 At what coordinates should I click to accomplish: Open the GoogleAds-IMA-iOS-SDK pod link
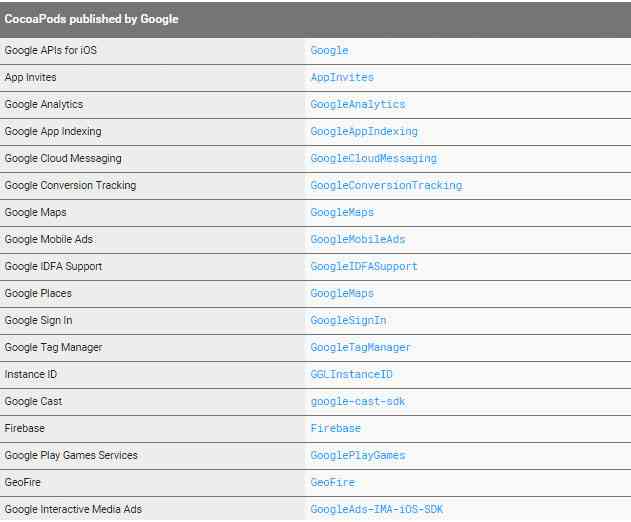pos(377,510)
